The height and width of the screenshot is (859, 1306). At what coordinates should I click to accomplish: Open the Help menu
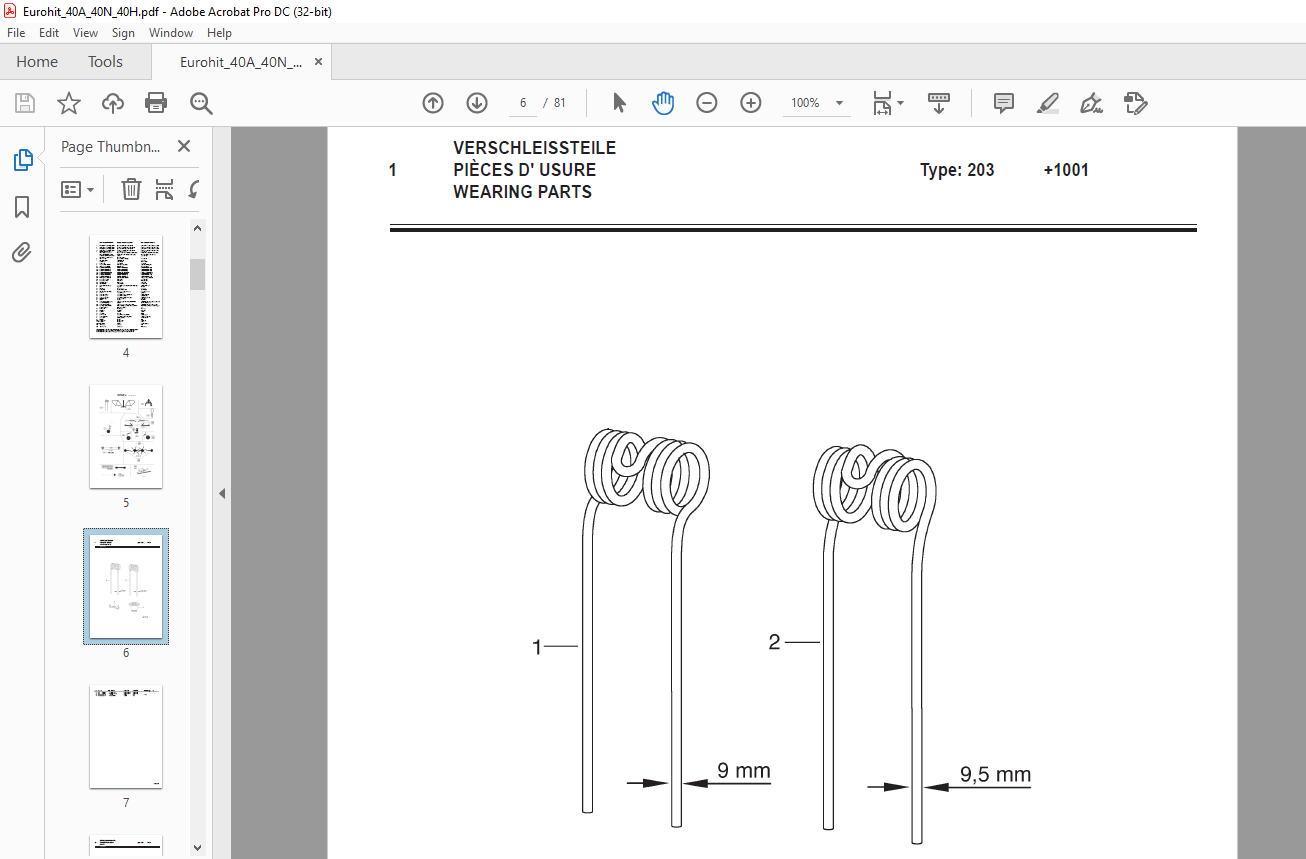219,33
